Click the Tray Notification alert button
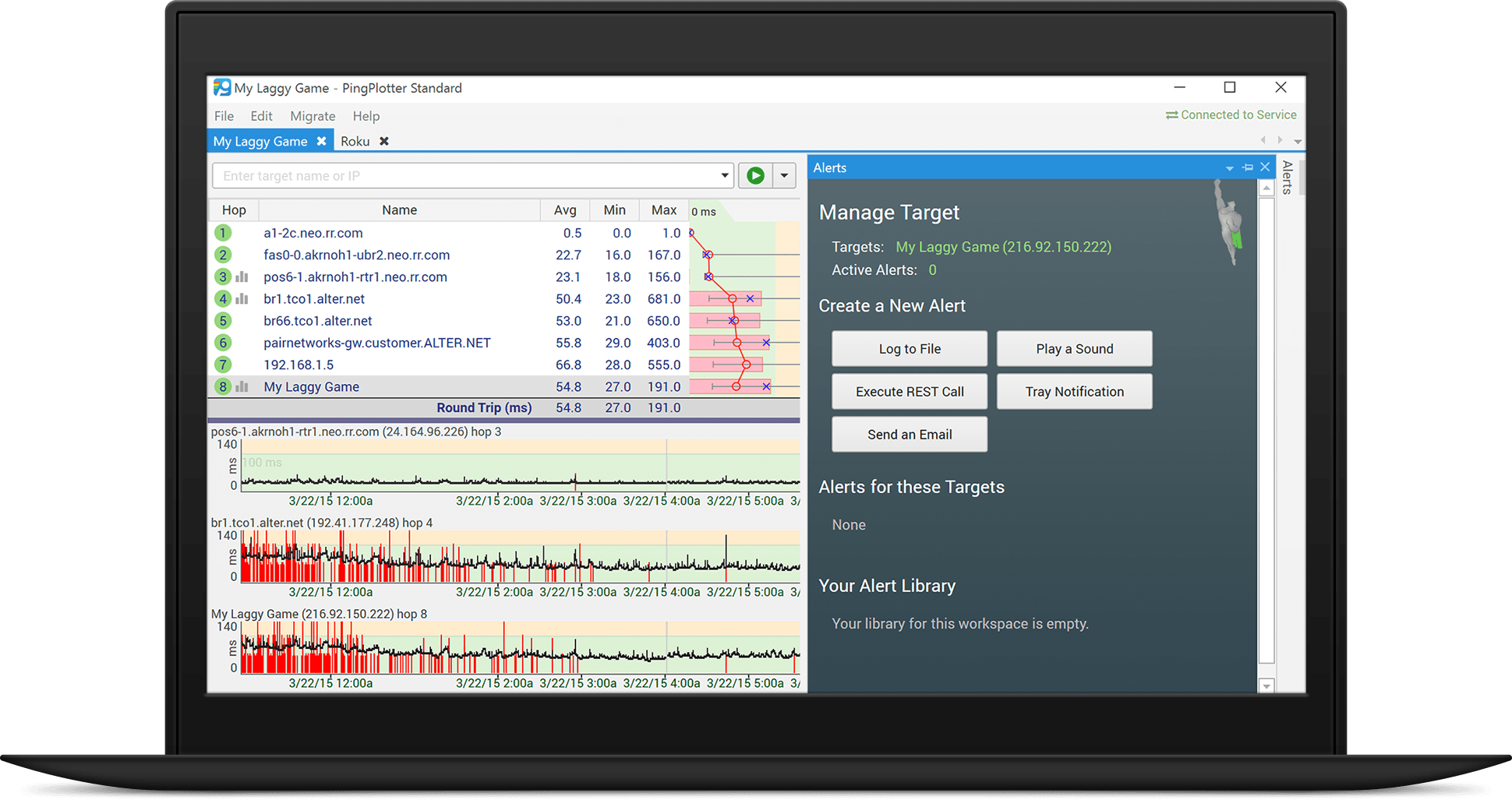Screen dimensions: 1512x800 pyautogui.click(x=1074, y=391)
